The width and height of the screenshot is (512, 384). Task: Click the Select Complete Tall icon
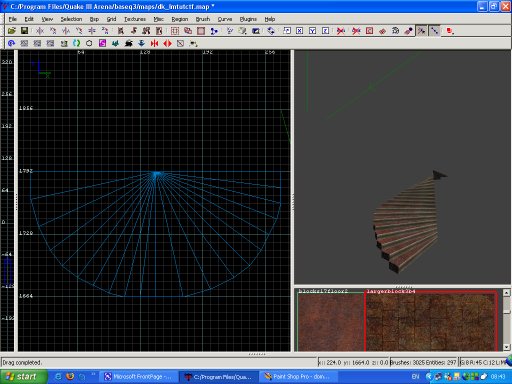point(121,31)
